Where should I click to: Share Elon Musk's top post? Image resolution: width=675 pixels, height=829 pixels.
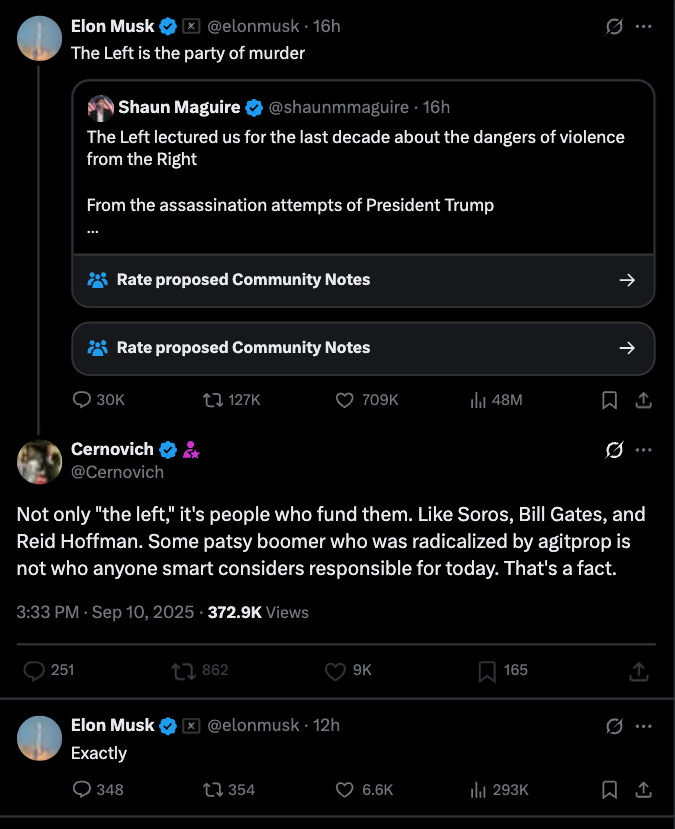644,399
